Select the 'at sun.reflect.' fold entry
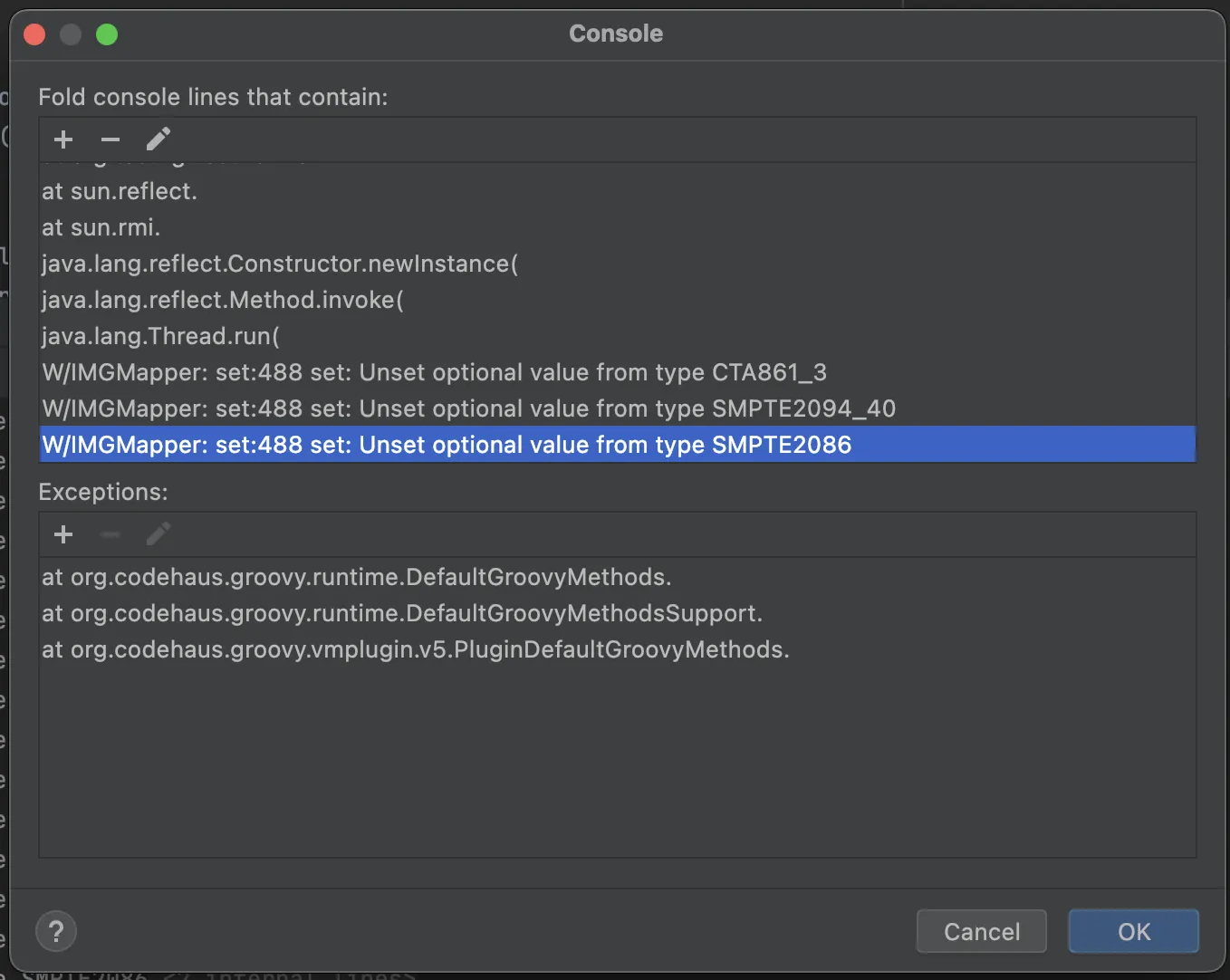Screen dimensions: 1230x980 (120, 191)
